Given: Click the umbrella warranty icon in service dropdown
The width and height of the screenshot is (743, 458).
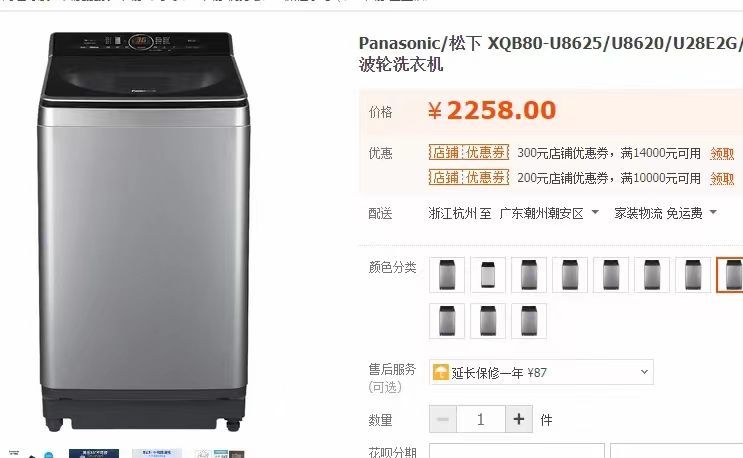Looking at the screenshot, I should coord(440,372).
